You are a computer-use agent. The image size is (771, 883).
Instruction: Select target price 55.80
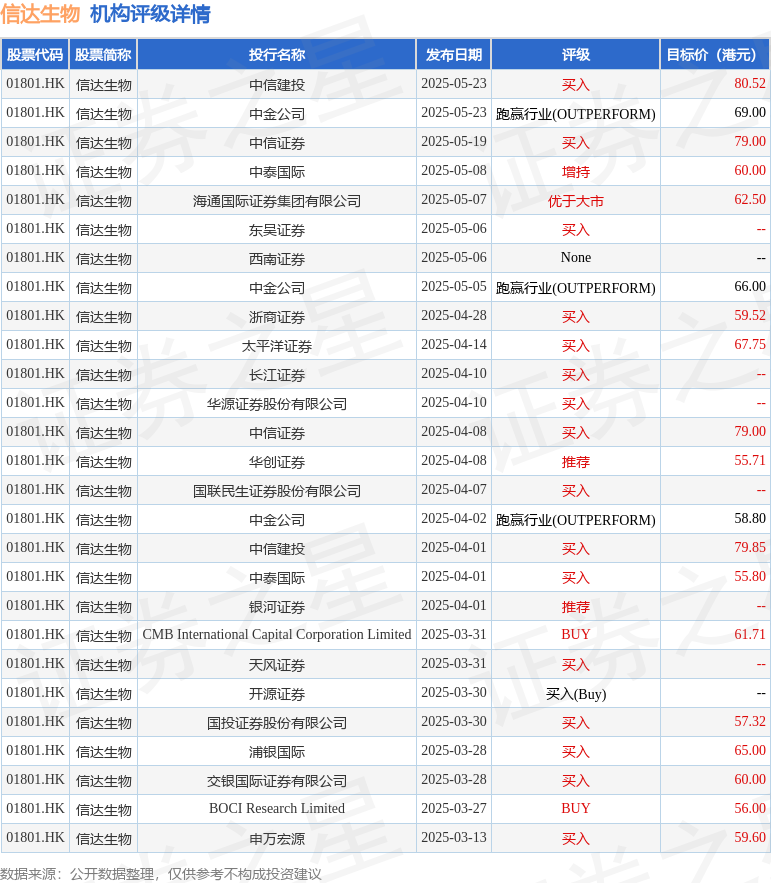(750, 577)
